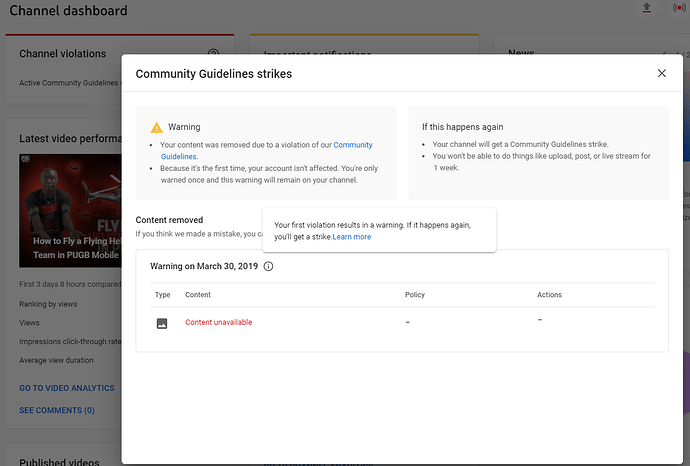The image size is (690, 466).
Task: Click the Channel violations card heading
Action: click(x=62, y=54)
